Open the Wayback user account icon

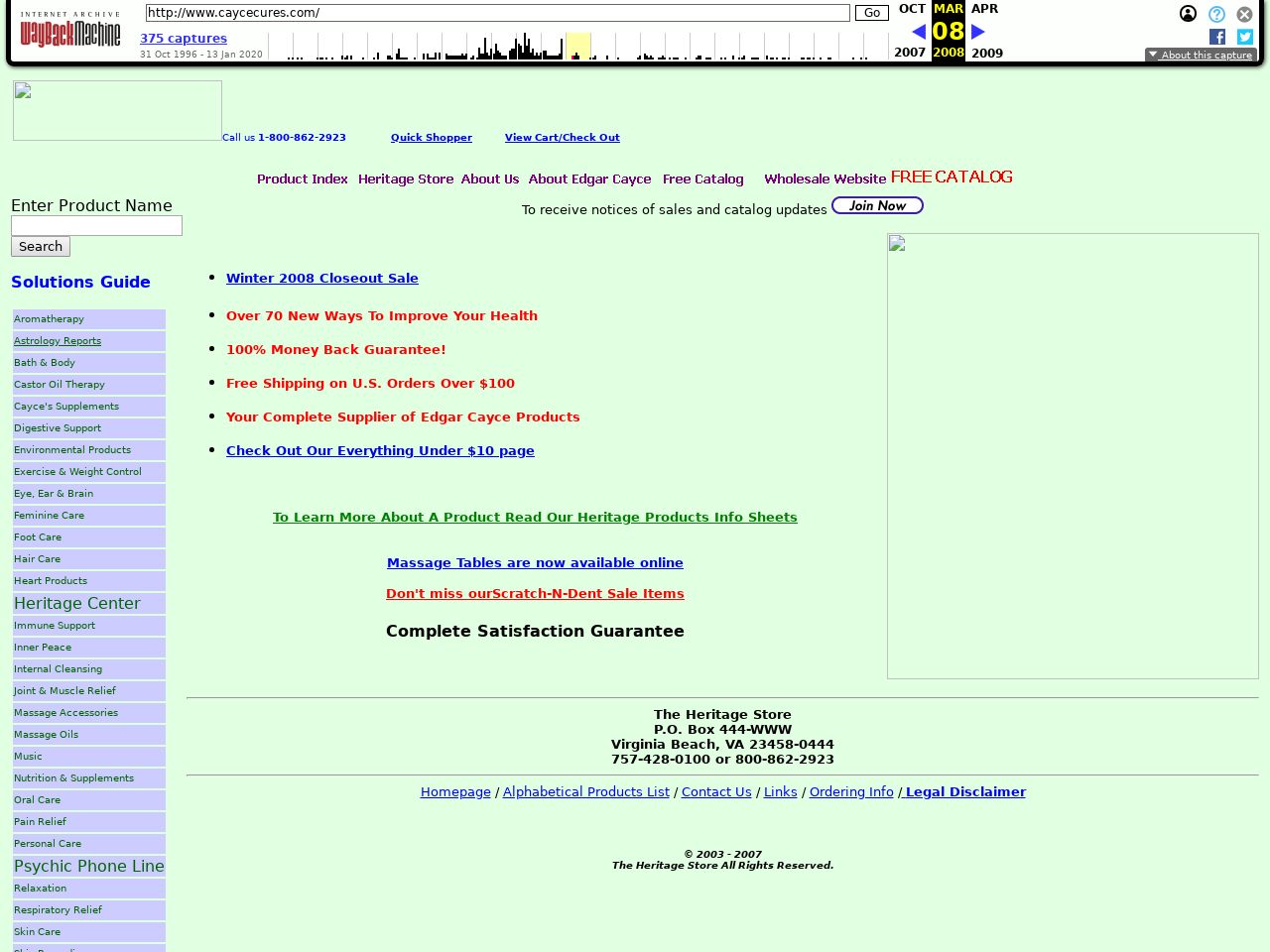(1188, 14)
